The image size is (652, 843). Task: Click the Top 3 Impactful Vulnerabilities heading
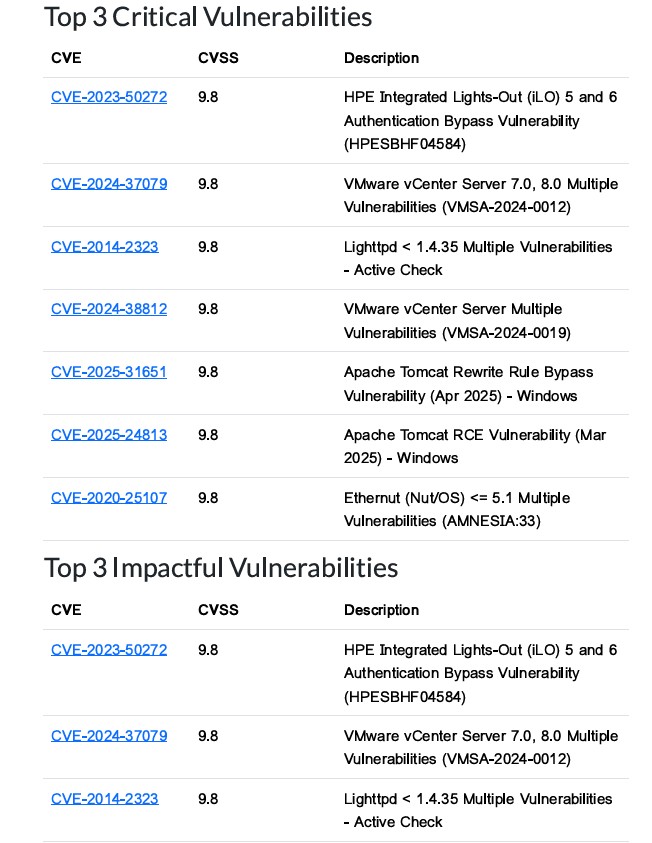tap(221, 568)
